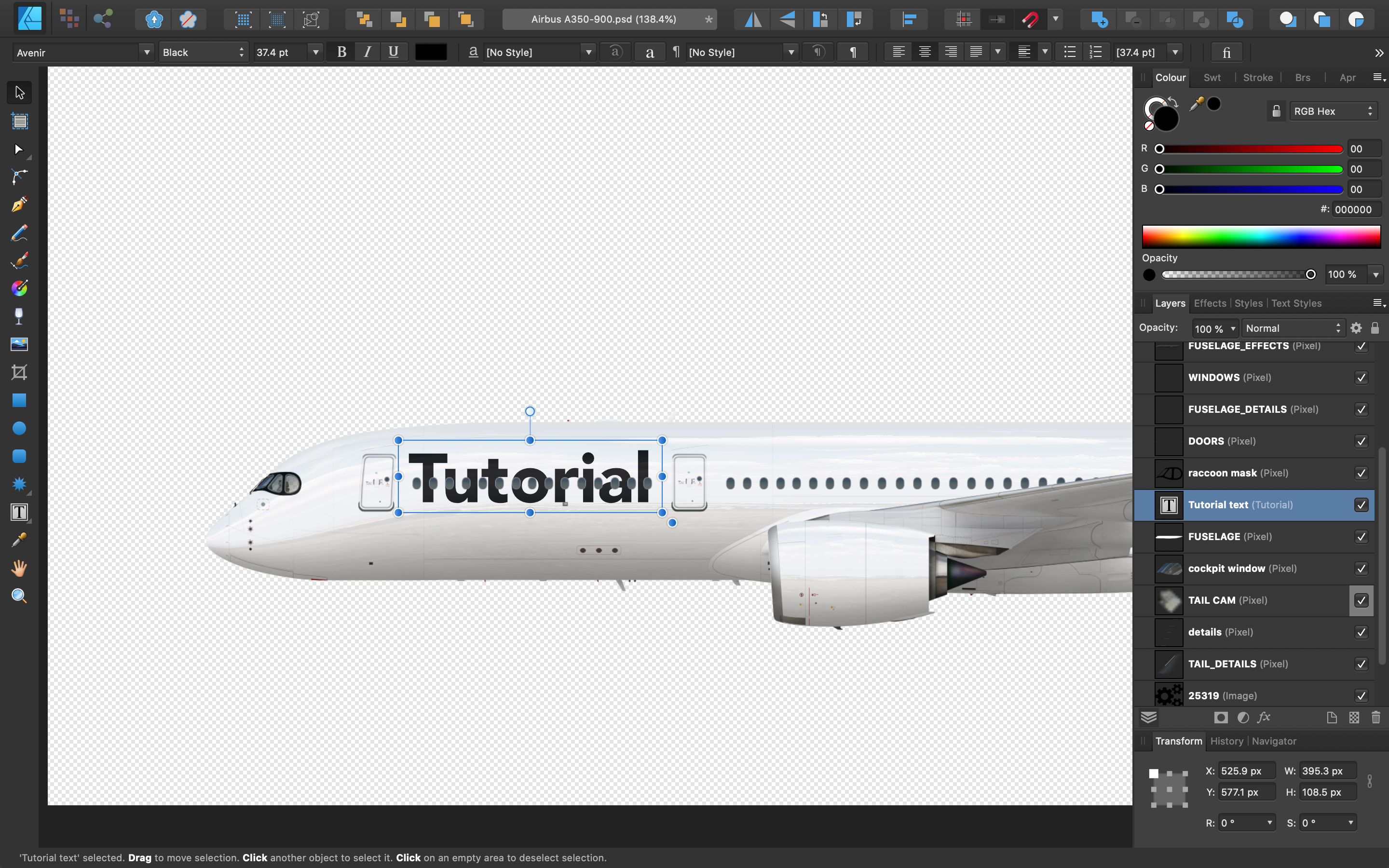This screenshot has width=1389, height=868.
Task: Uncheck visibility of WINDOWS layer
Action: coord(1361,378)
